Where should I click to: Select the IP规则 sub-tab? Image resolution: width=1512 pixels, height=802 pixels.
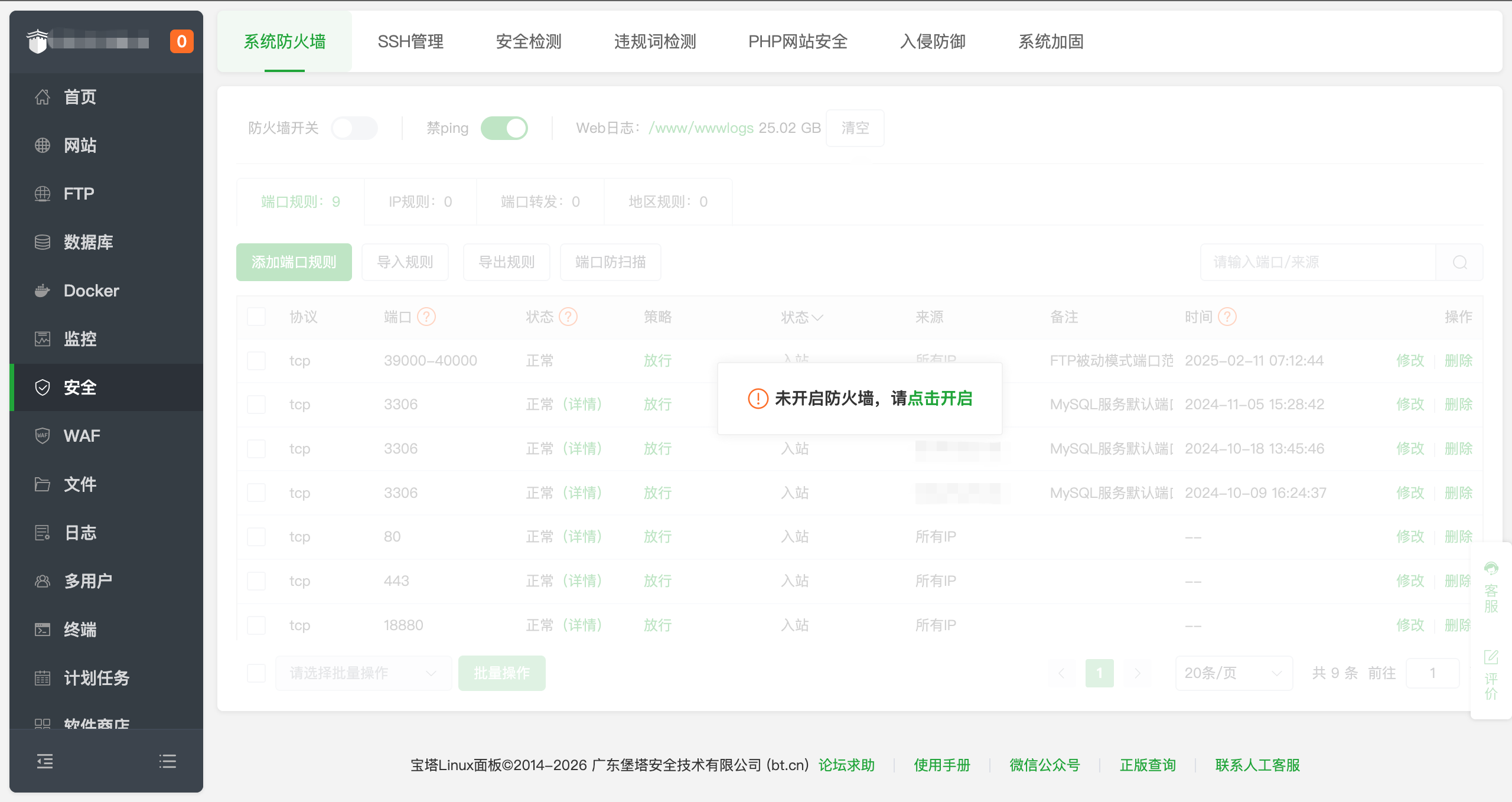(421, 202)
